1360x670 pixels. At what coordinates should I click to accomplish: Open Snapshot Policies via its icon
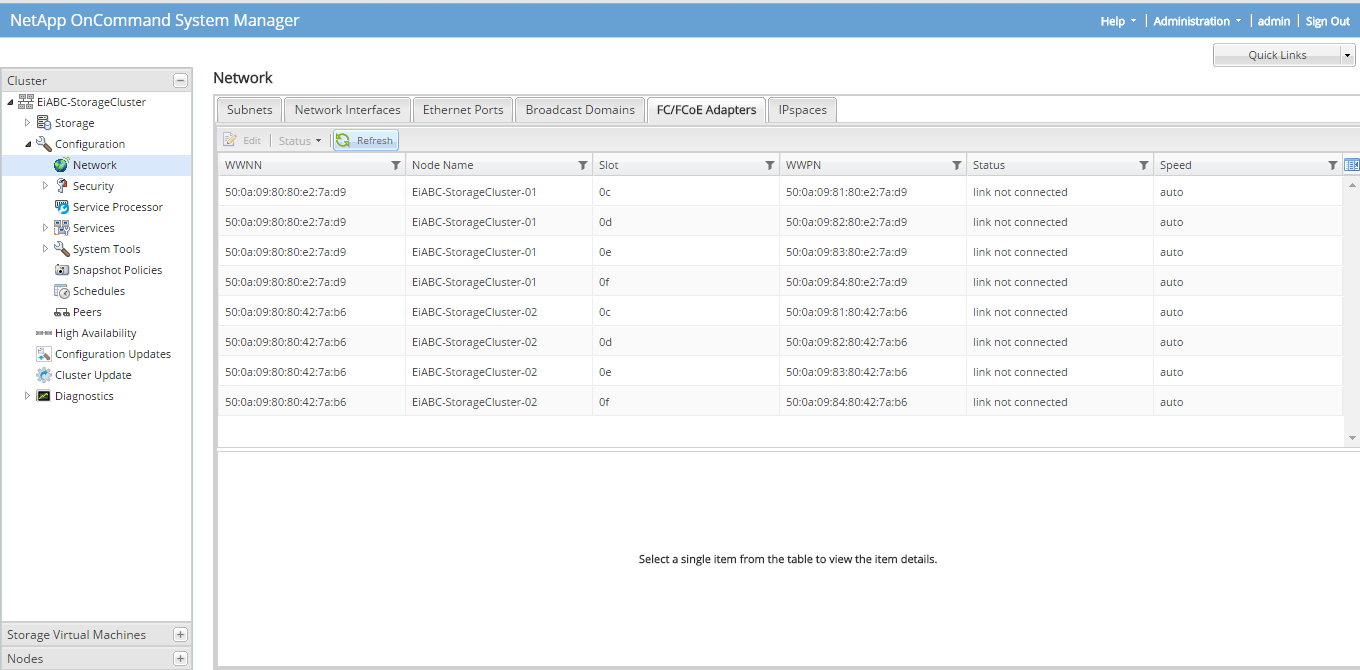[x=62, y=270]
